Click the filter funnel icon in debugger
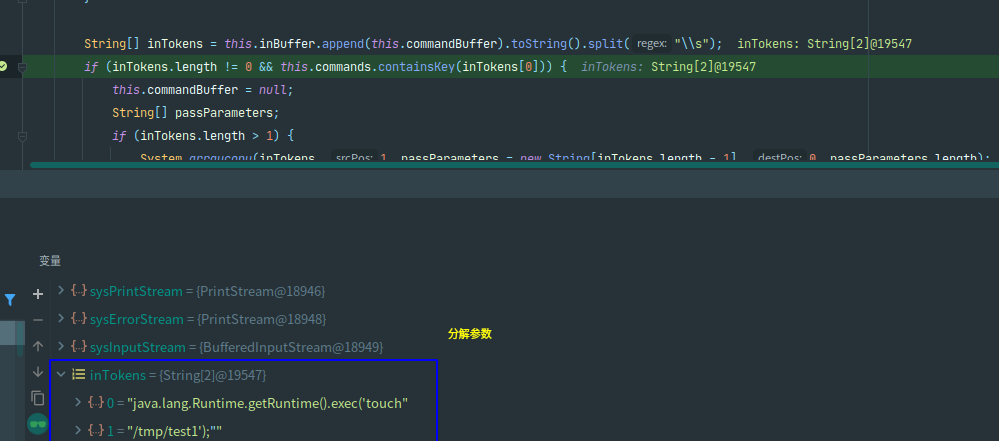Viewport: 999px width, 441px height. tap(10, 299)
